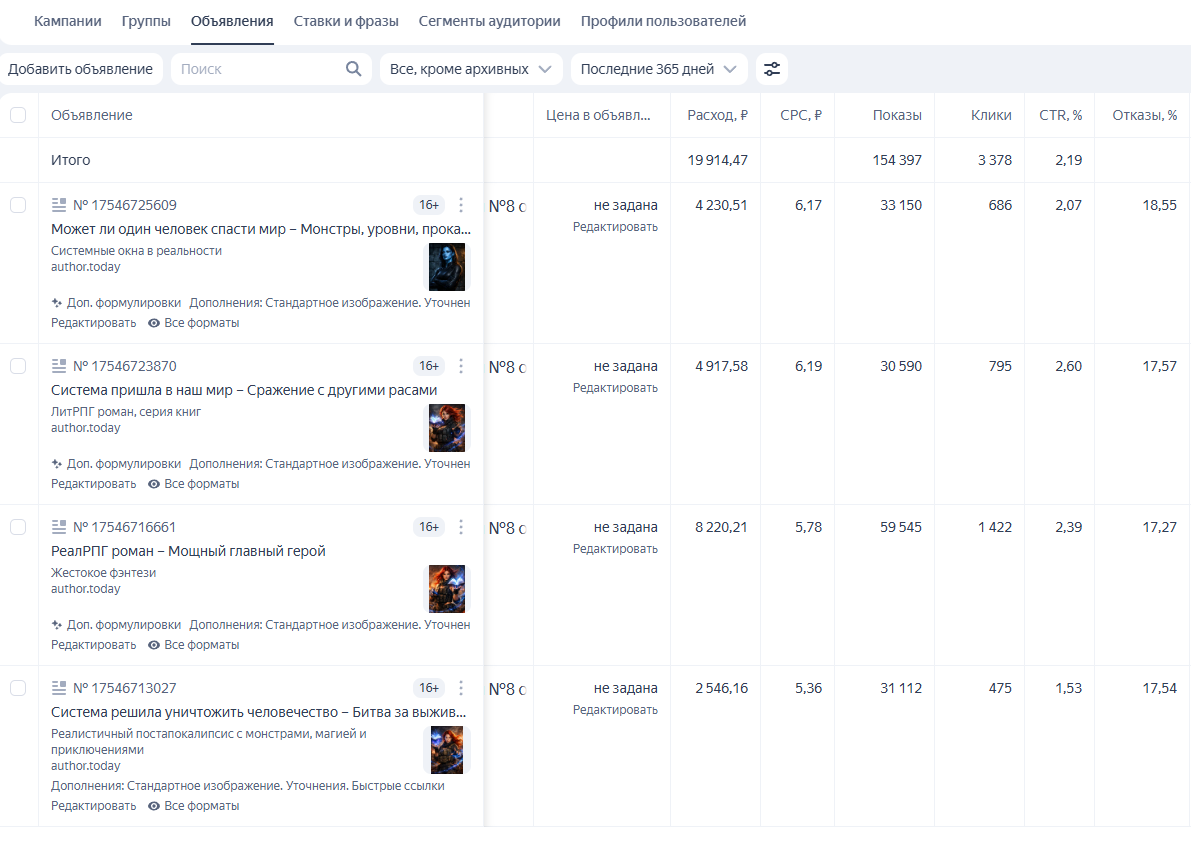Image resolution: width=1191 pixels, height=852 pixels.
Task: Expand the 'Все, кроме архивных' filter dropdown
Action: [x=471, y=69]
